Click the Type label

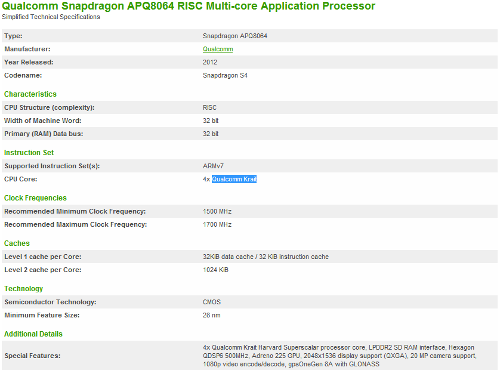pos(13,36)
